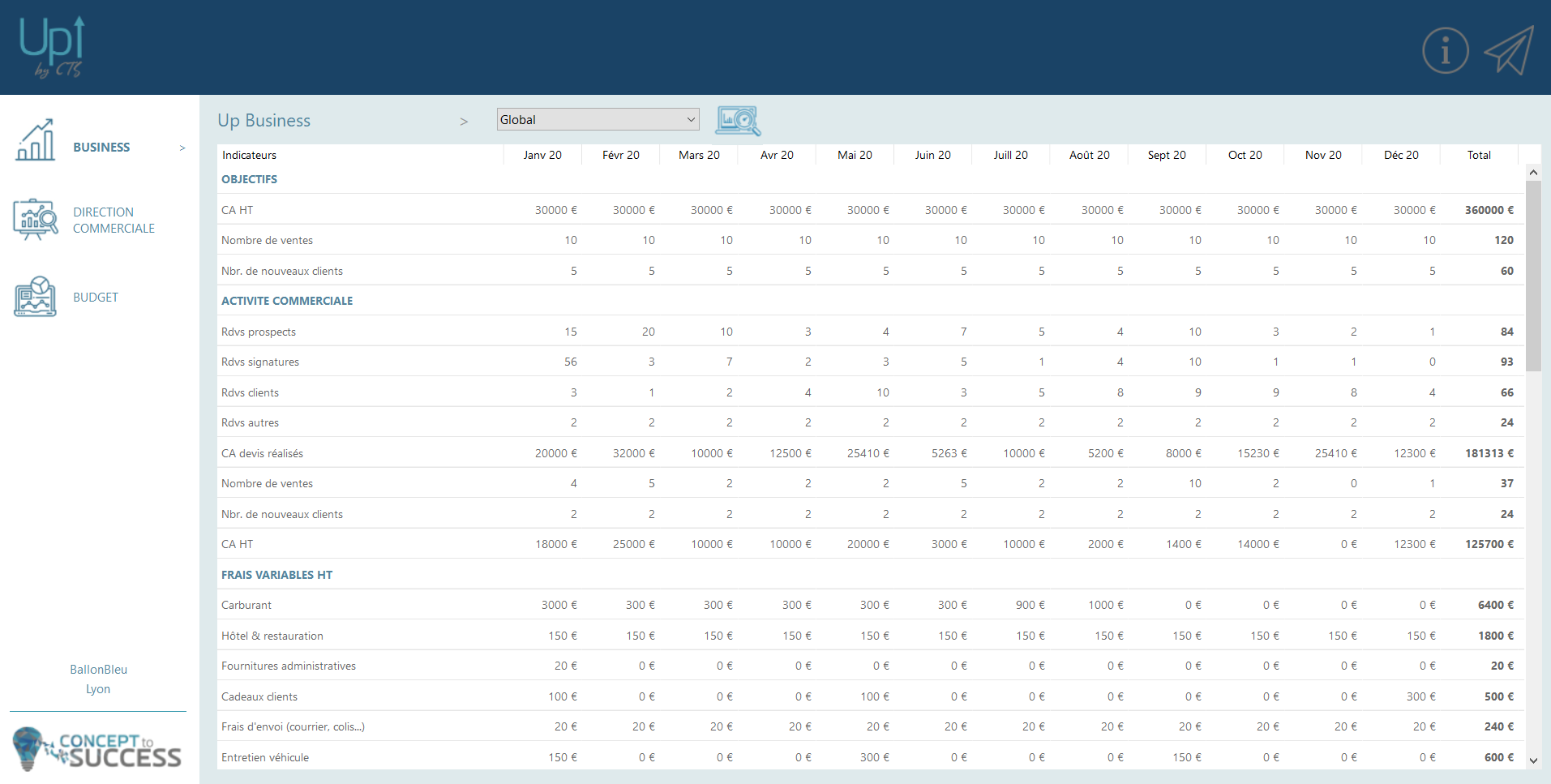1551x784 pixels.
Task: Select the Oct 20 column header
Action: point(1245,155)
